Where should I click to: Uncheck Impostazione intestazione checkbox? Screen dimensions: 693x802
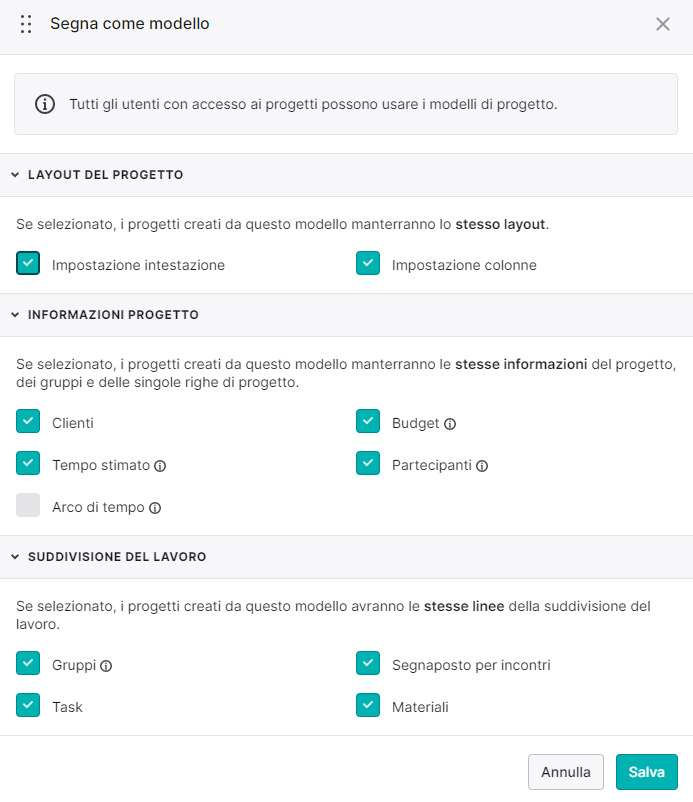pos(28,263)
